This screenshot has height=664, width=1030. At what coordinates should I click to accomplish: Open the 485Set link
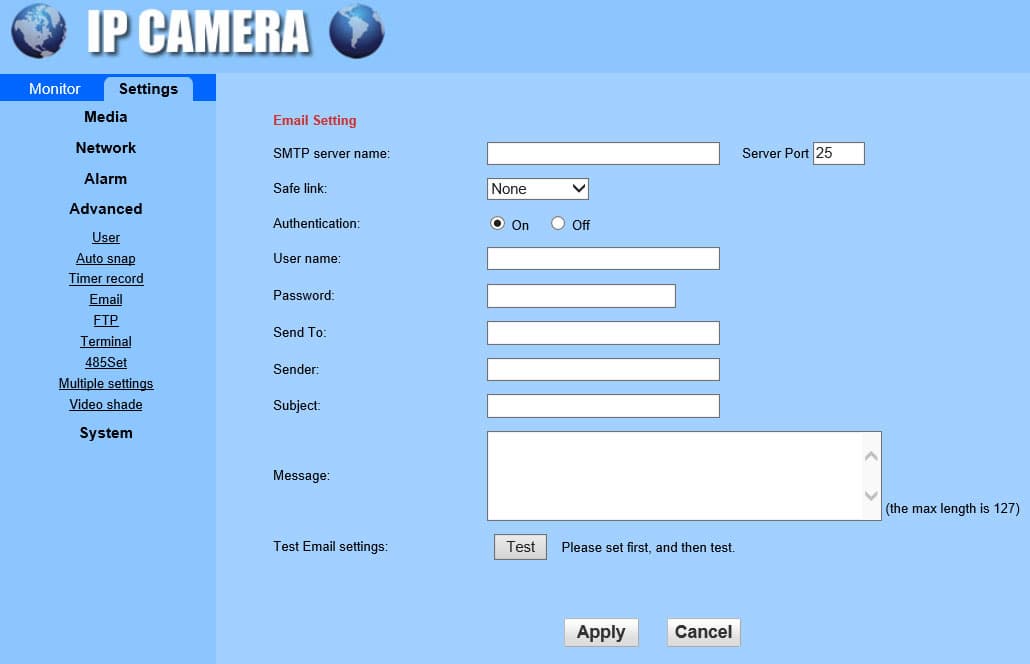click(x=106, y=363)
